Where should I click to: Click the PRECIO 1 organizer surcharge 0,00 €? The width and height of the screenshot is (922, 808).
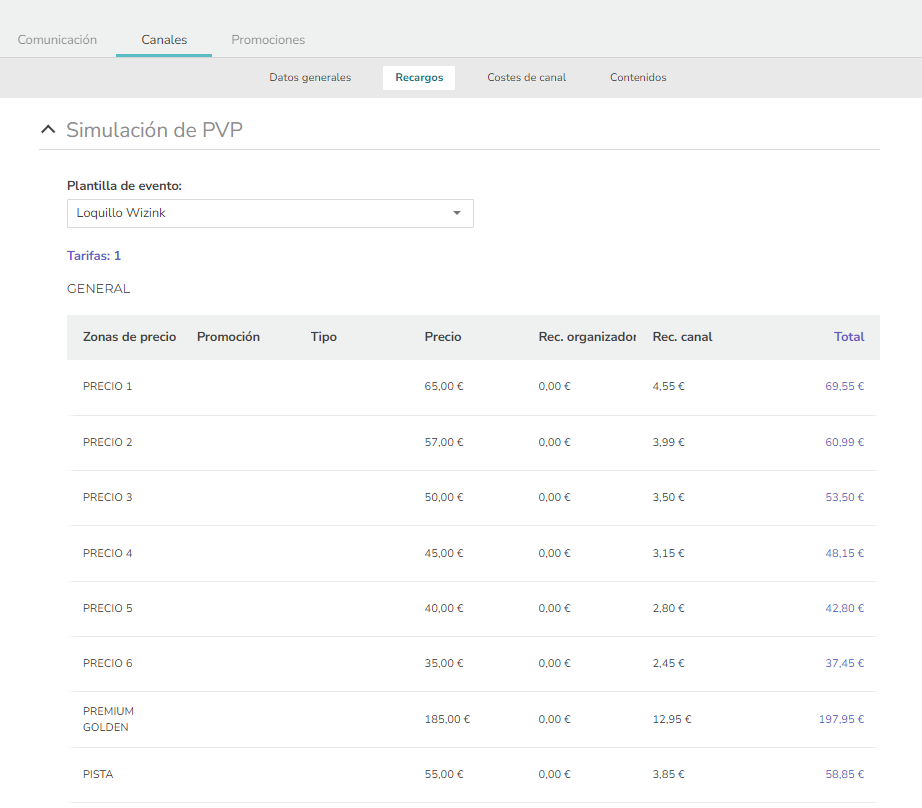554,386
